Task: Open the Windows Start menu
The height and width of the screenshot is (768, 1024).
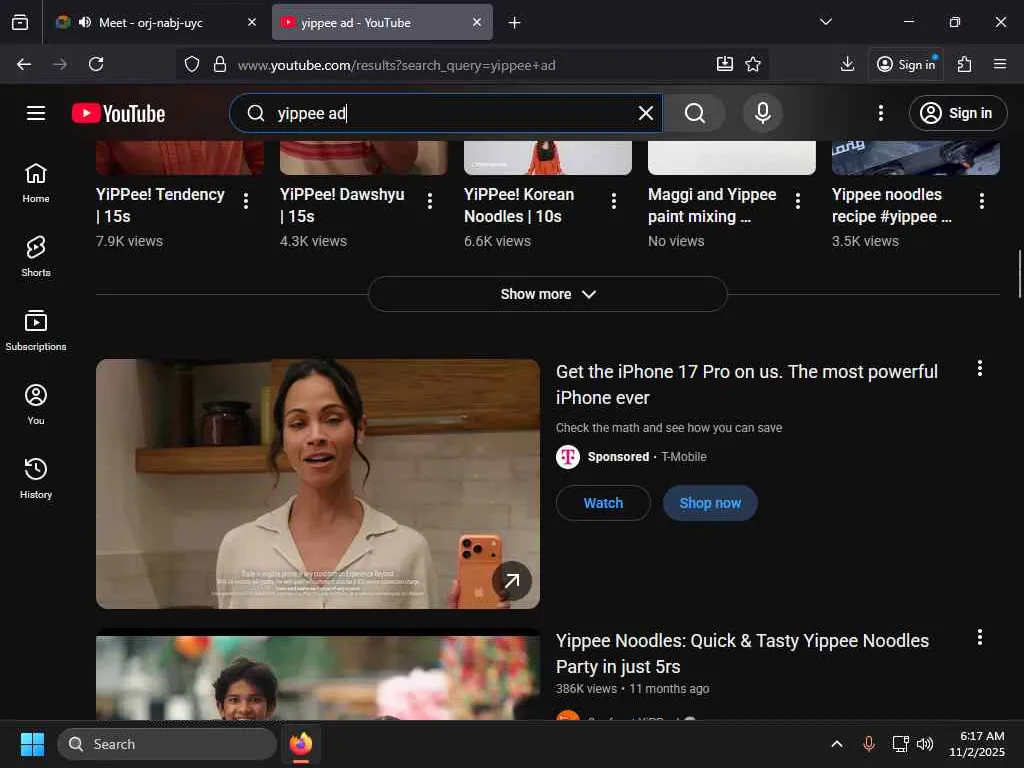Action: [x=32, y=744]
